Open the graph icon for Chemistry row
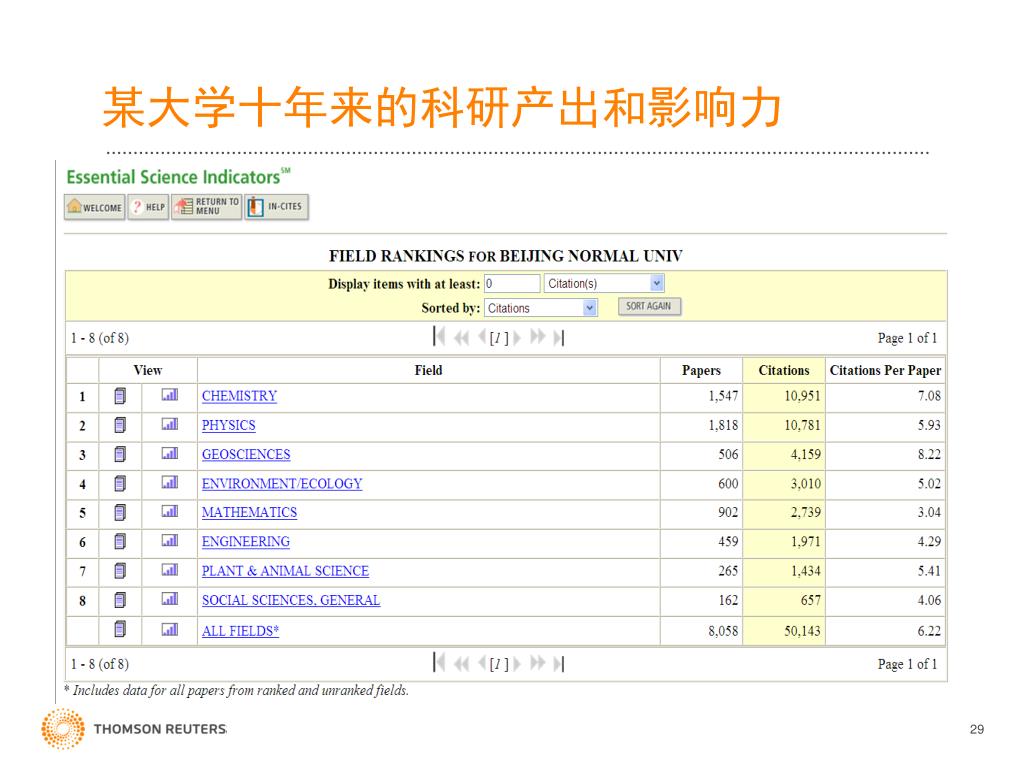The image size is (1024, 768). (170, 394)
